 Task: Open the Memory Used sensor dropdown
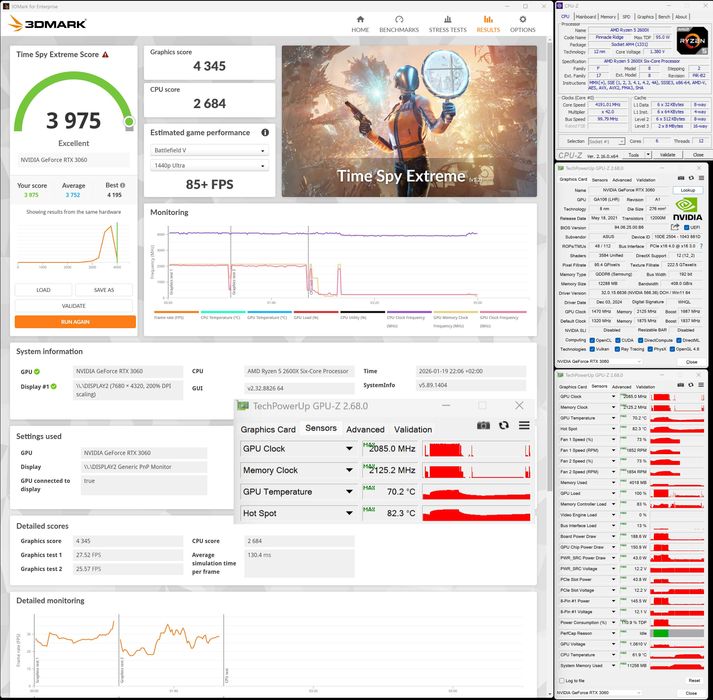(x=613, y=483)
